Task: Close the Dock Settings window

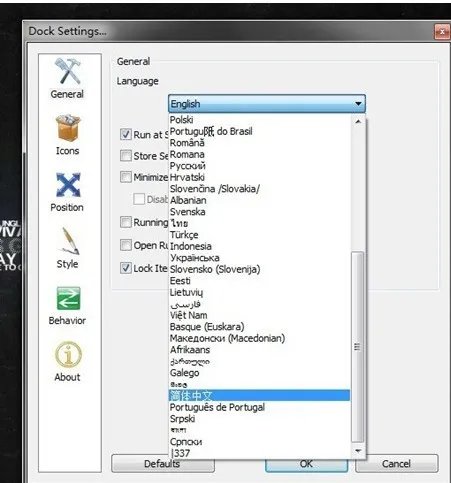Action: point(442,32)
